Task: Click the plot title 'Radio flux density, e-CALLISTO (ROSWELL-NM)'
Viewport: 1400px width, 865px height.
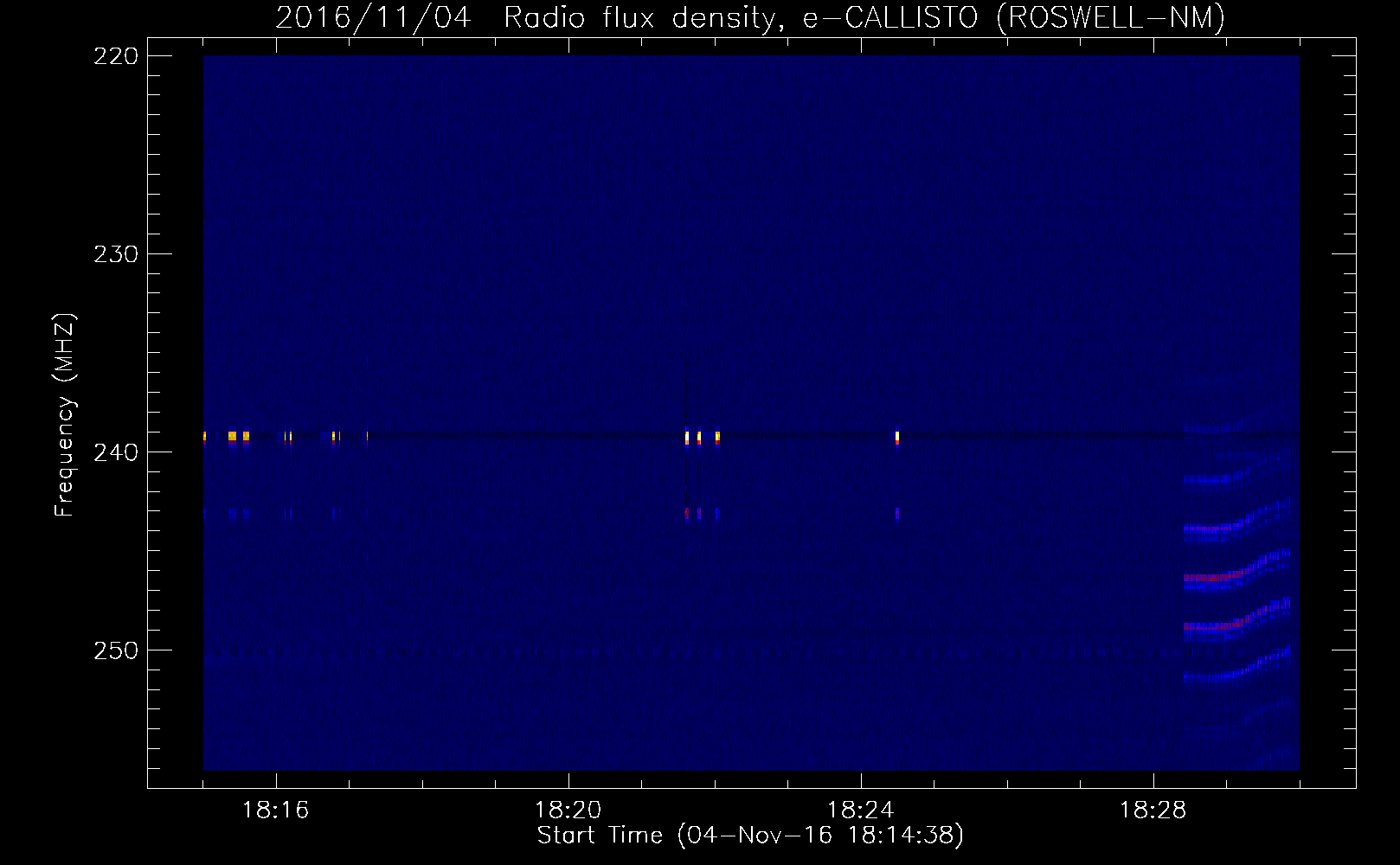Action: click(x=864, y=17)
